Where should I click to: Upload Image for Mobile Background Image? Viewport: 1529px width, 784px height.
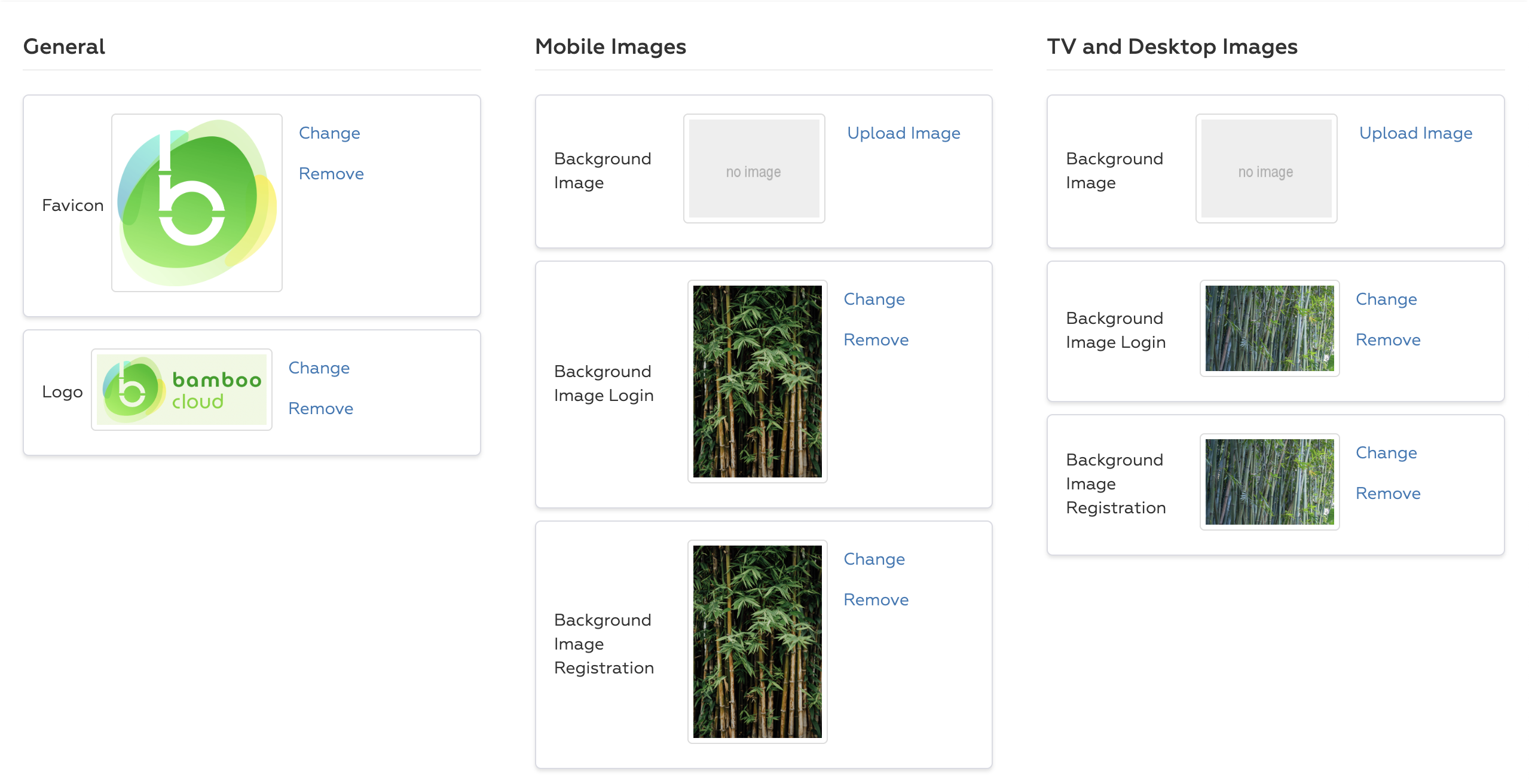[x=903, y=133]
